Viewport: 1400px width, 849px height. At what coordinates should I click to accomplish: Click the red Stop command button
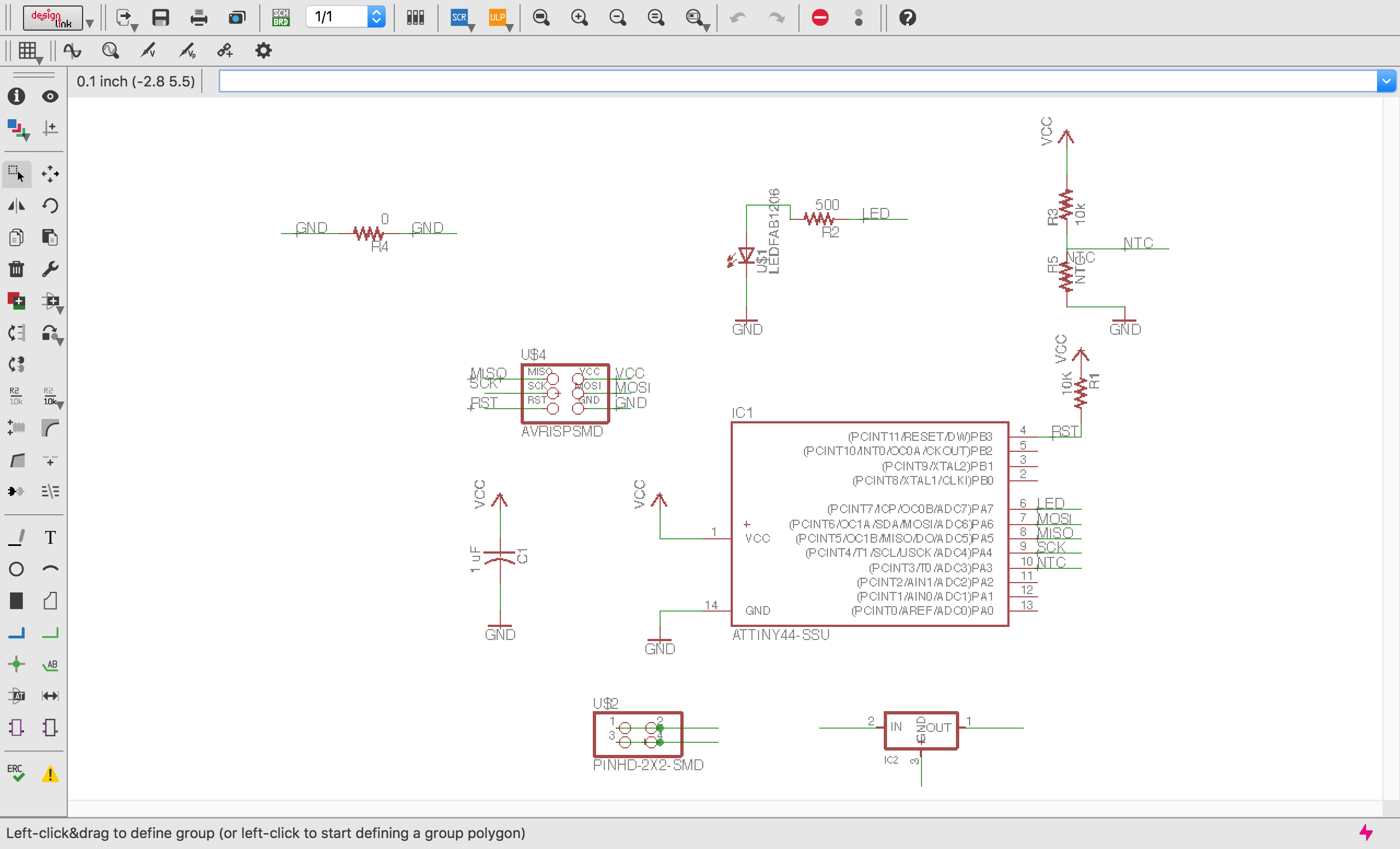(820, 18)
